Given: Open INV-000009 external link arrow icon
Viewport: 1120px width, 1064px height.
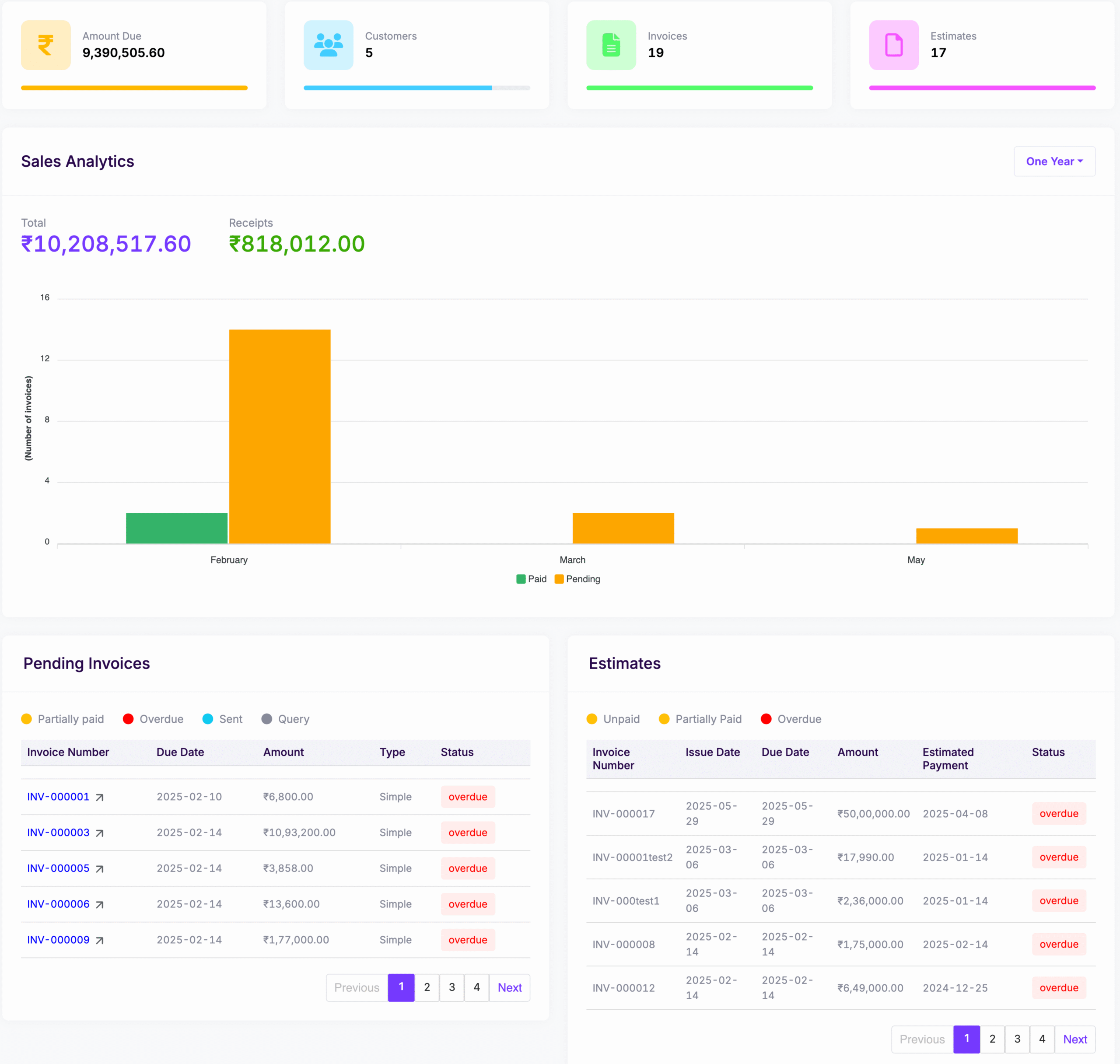Looking at the screenshot, I should point(100,940).
